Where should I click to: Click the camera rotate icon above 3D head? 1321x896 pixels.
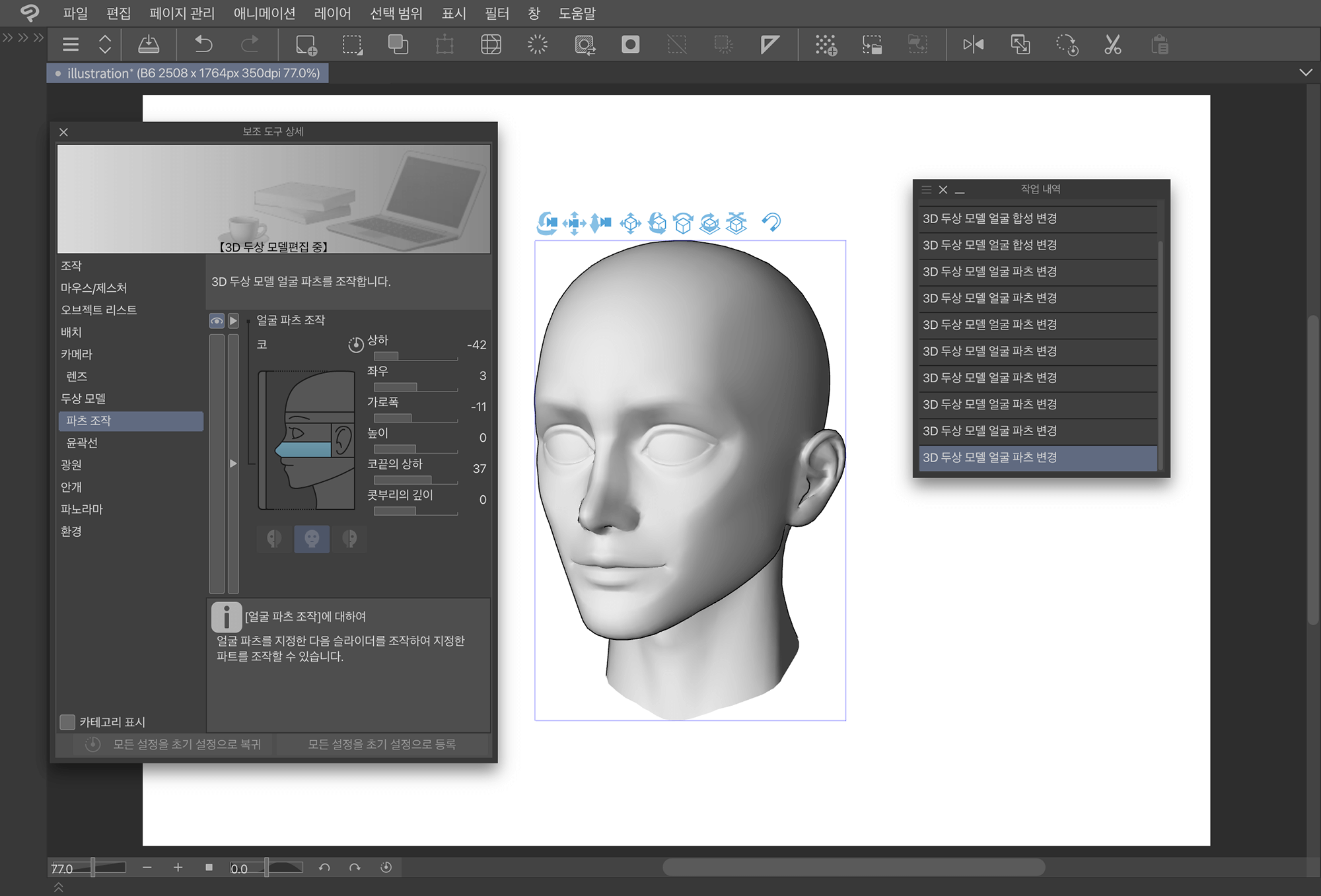pyautogui.click(x=547, y=223)
